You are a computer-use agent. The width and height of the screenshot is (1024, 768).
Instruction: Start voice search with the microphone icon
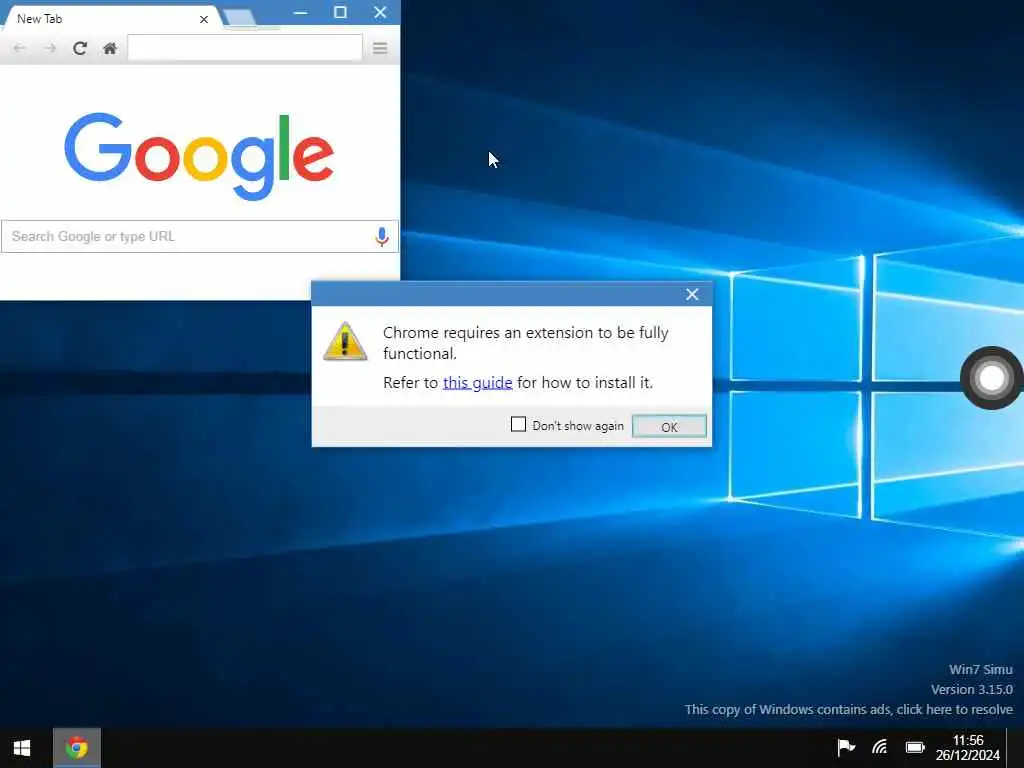coord(382,236)
